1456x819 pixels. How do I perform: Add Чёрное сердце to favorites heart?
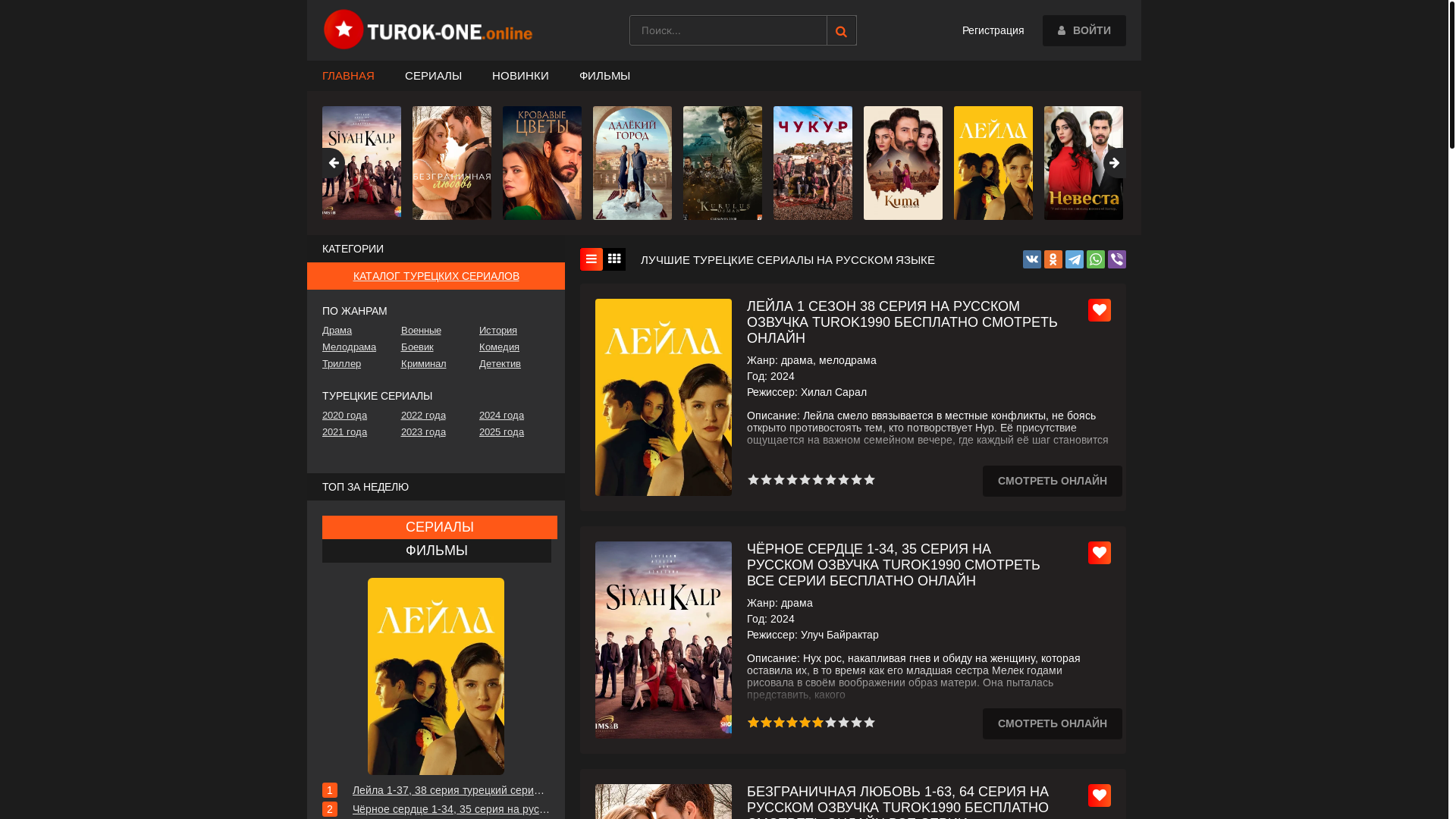coord(1100,553)
